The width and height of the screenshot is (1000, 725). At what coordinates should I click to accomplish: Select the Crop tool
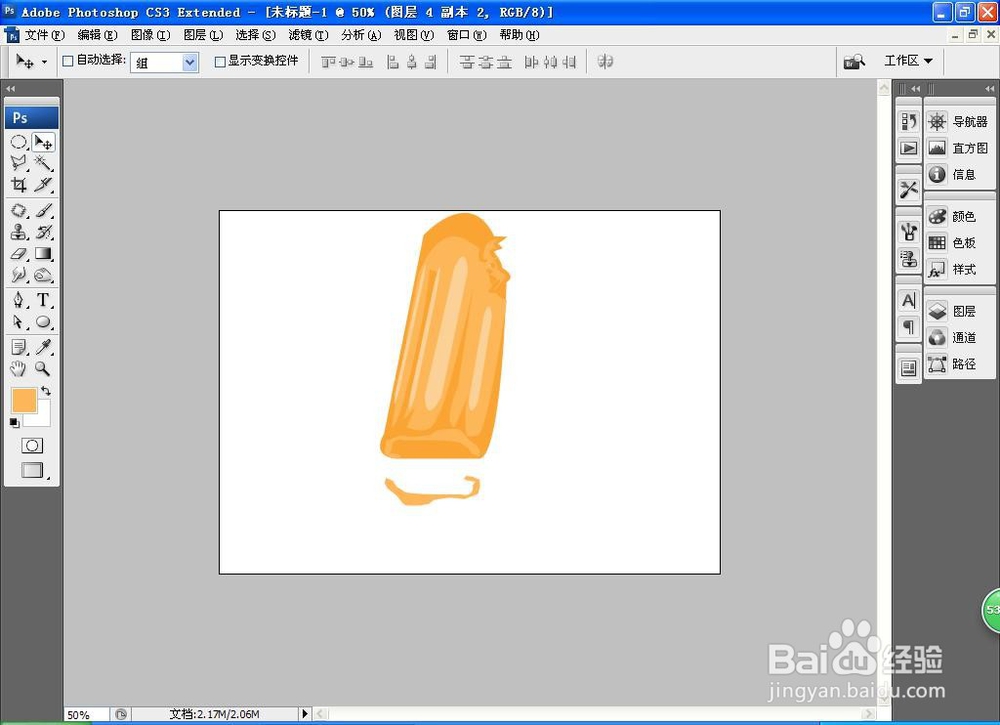[18, 184]
